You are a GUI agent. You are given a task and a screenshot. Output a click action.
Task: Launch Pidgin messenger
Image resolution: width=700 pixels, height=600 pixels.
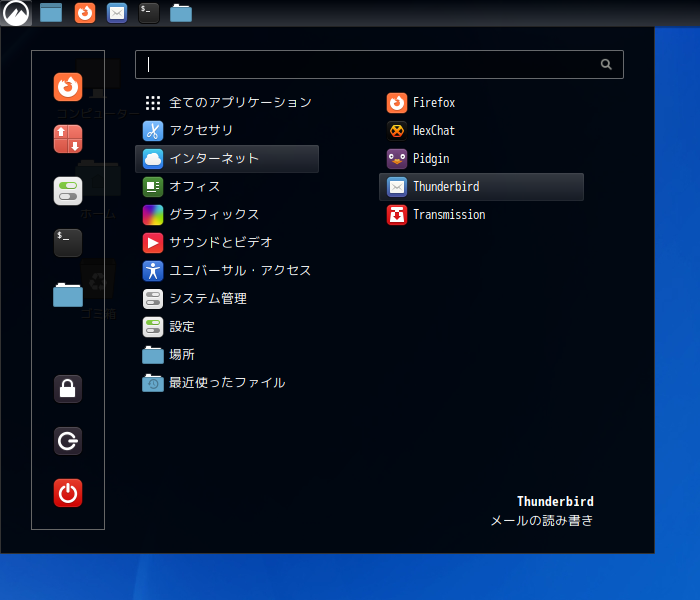coord(481,159)
